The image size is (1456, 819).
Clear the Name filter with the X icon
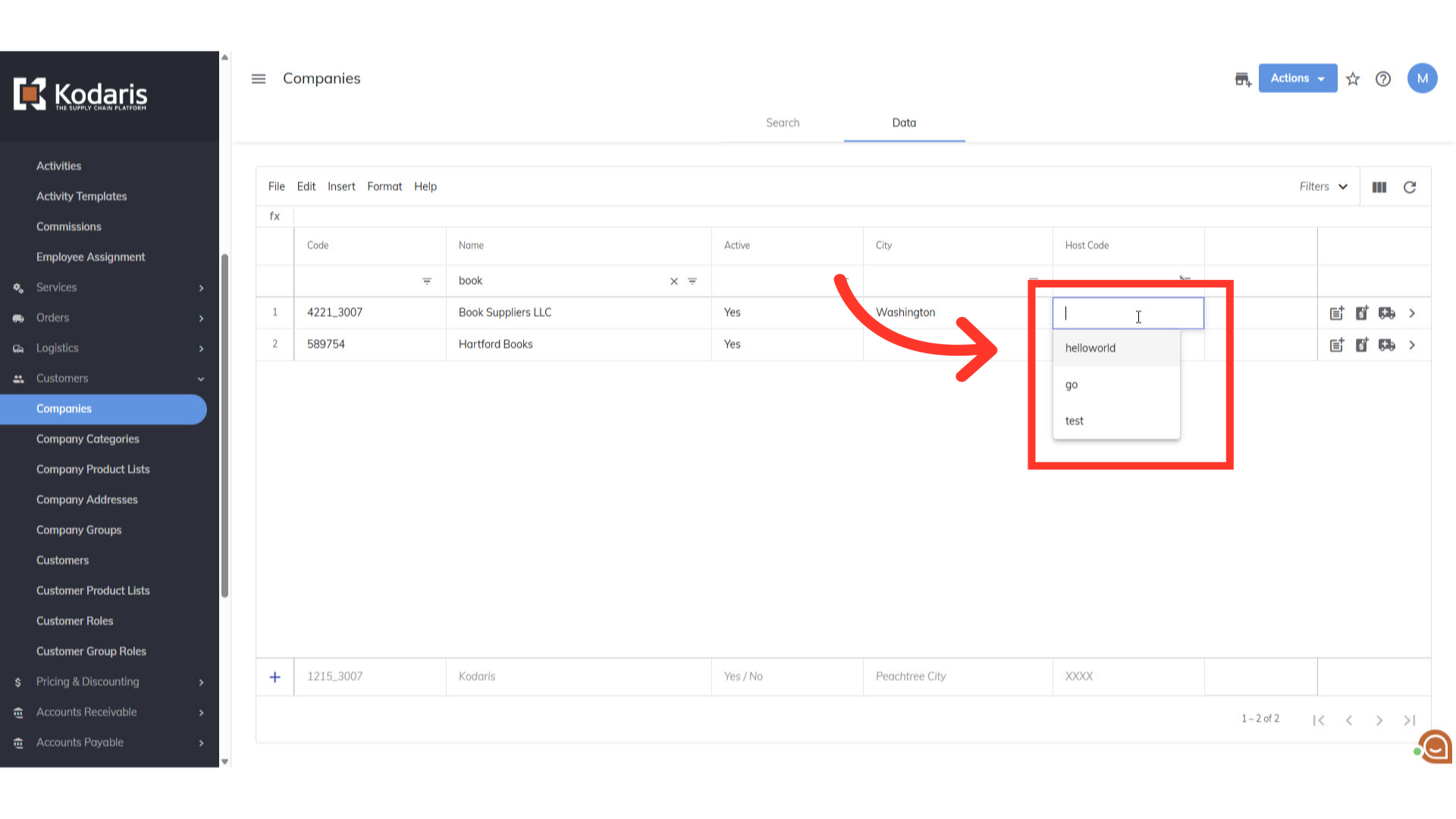click(674, 281)
